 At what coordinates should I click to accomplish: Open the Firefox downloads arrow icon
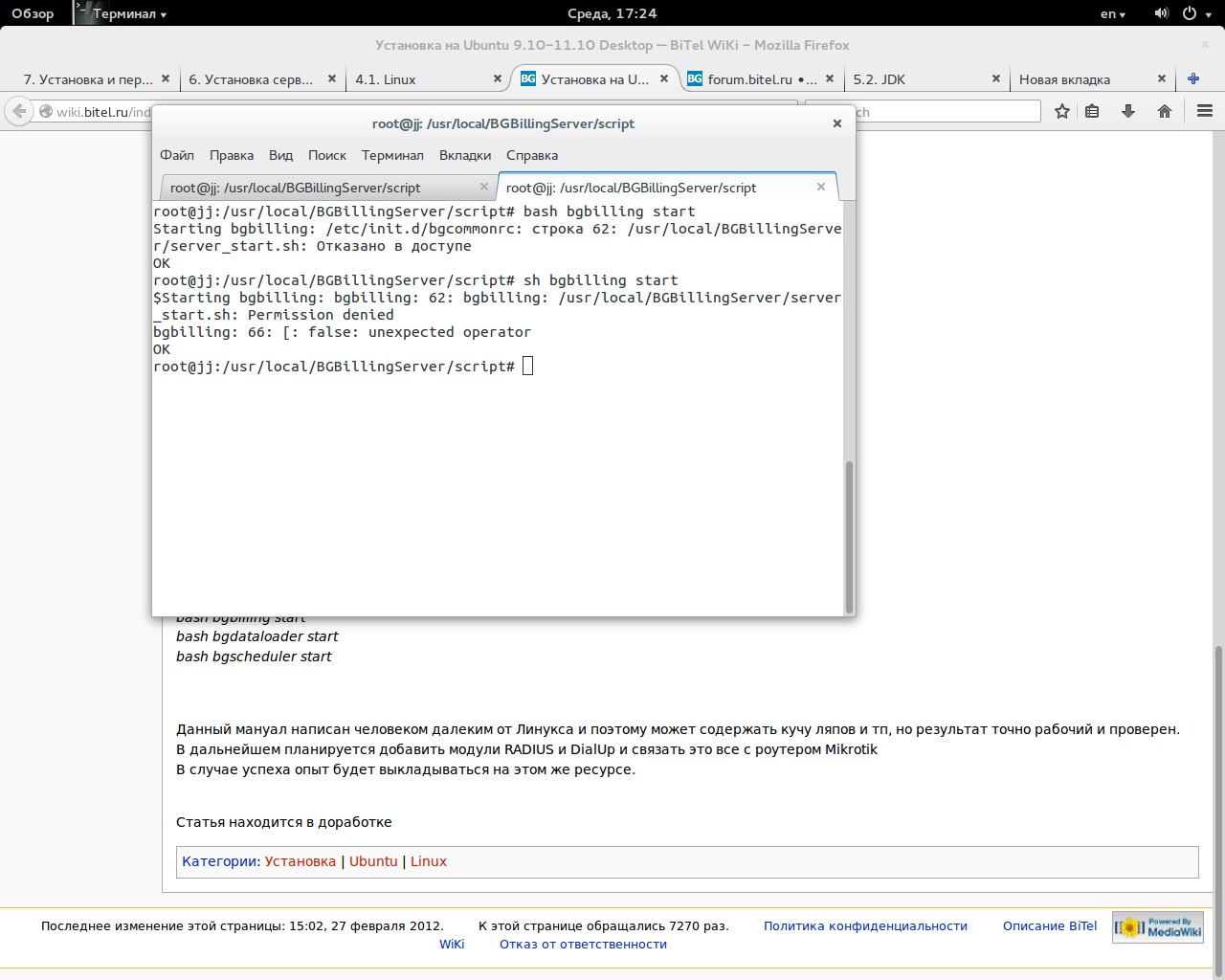coord(1128,112)
